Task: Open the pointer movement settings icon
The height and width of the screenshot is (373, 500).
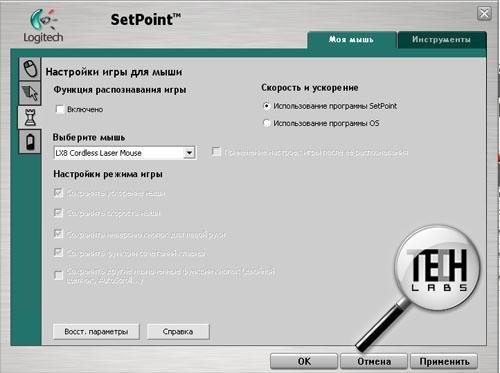Action: point(30,93)
